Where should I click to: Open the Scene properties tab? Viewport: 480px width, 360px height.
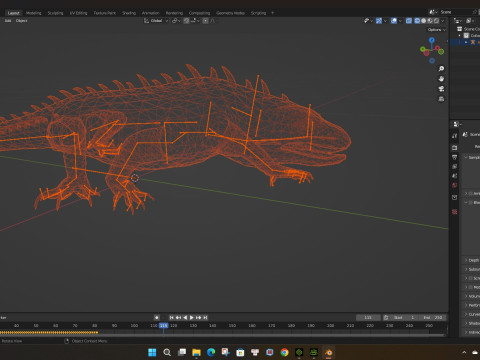pos(455,176)
